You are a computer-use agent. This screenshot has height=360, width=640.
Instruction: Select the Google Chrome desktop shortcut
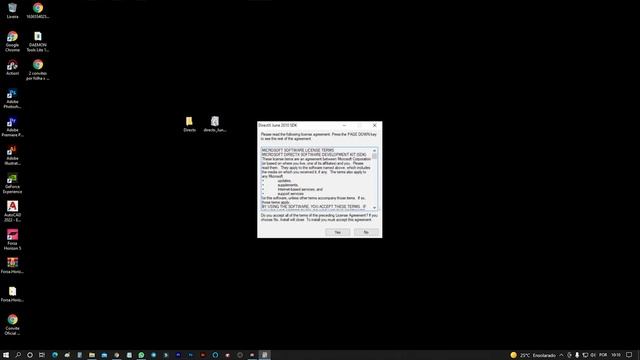pos(12,41)
